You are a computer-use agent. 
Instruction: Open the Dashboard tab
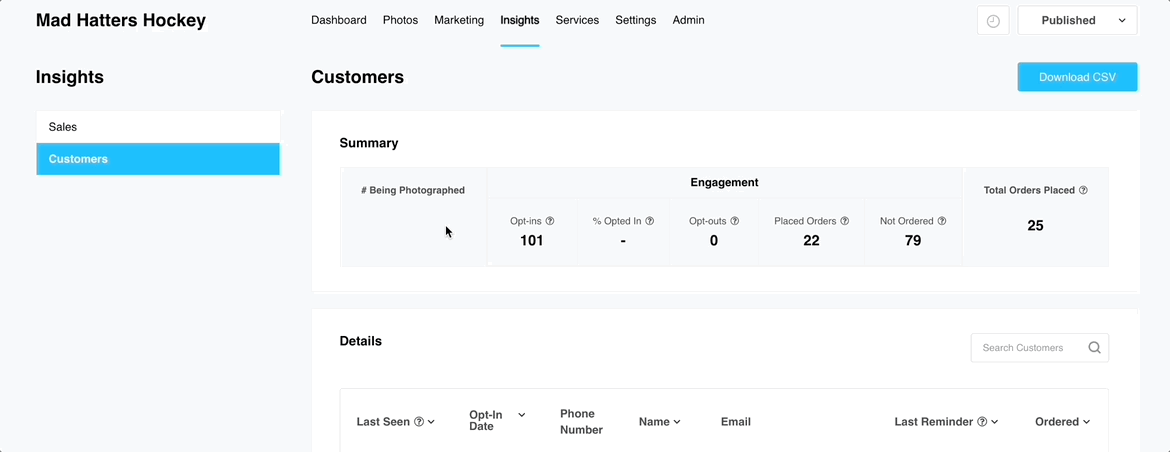point(339,20)
